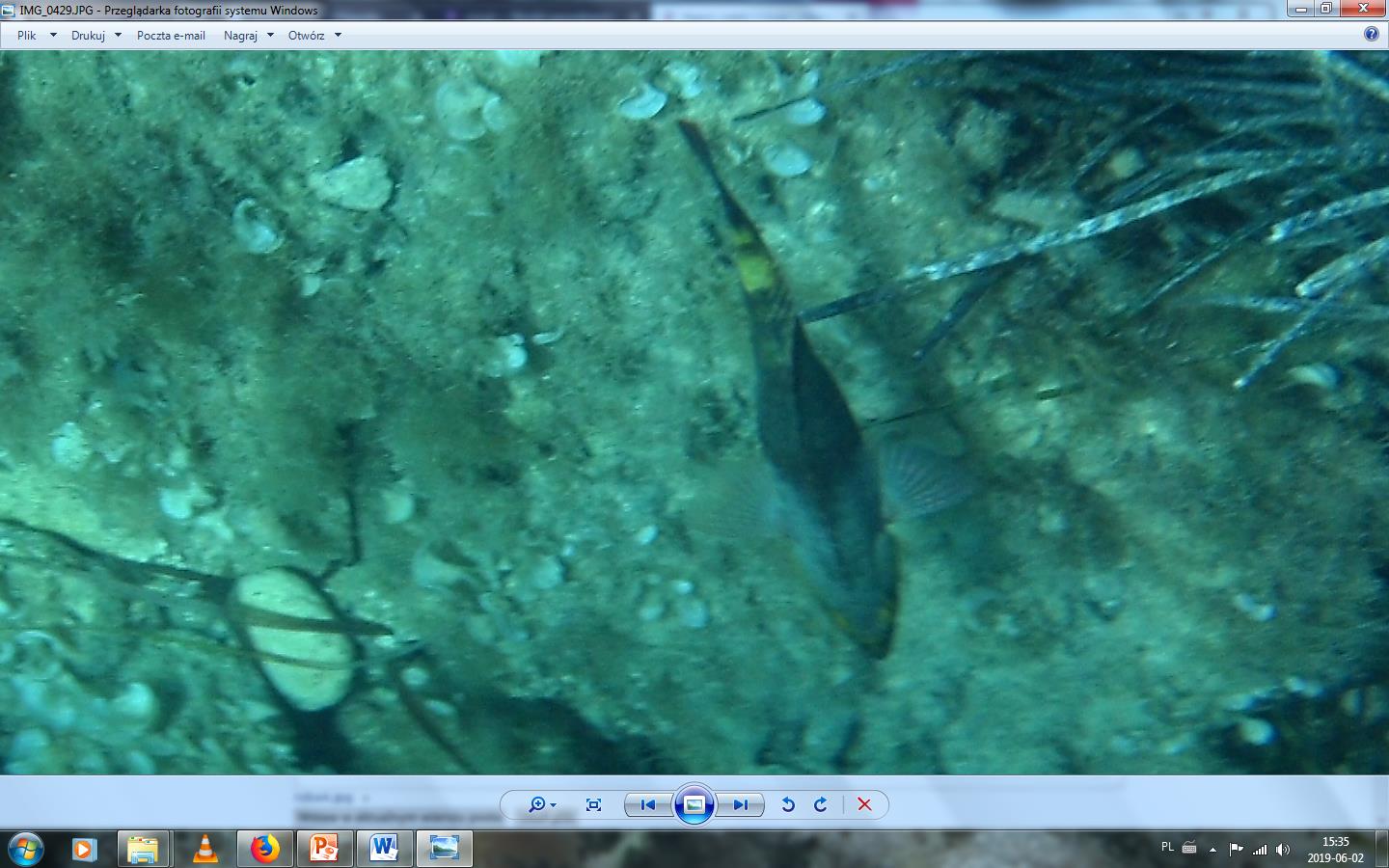The width and height of the screenshot is (1389, 868).
Task: Click the fit to window icon
Action: [x=593, y=804]
